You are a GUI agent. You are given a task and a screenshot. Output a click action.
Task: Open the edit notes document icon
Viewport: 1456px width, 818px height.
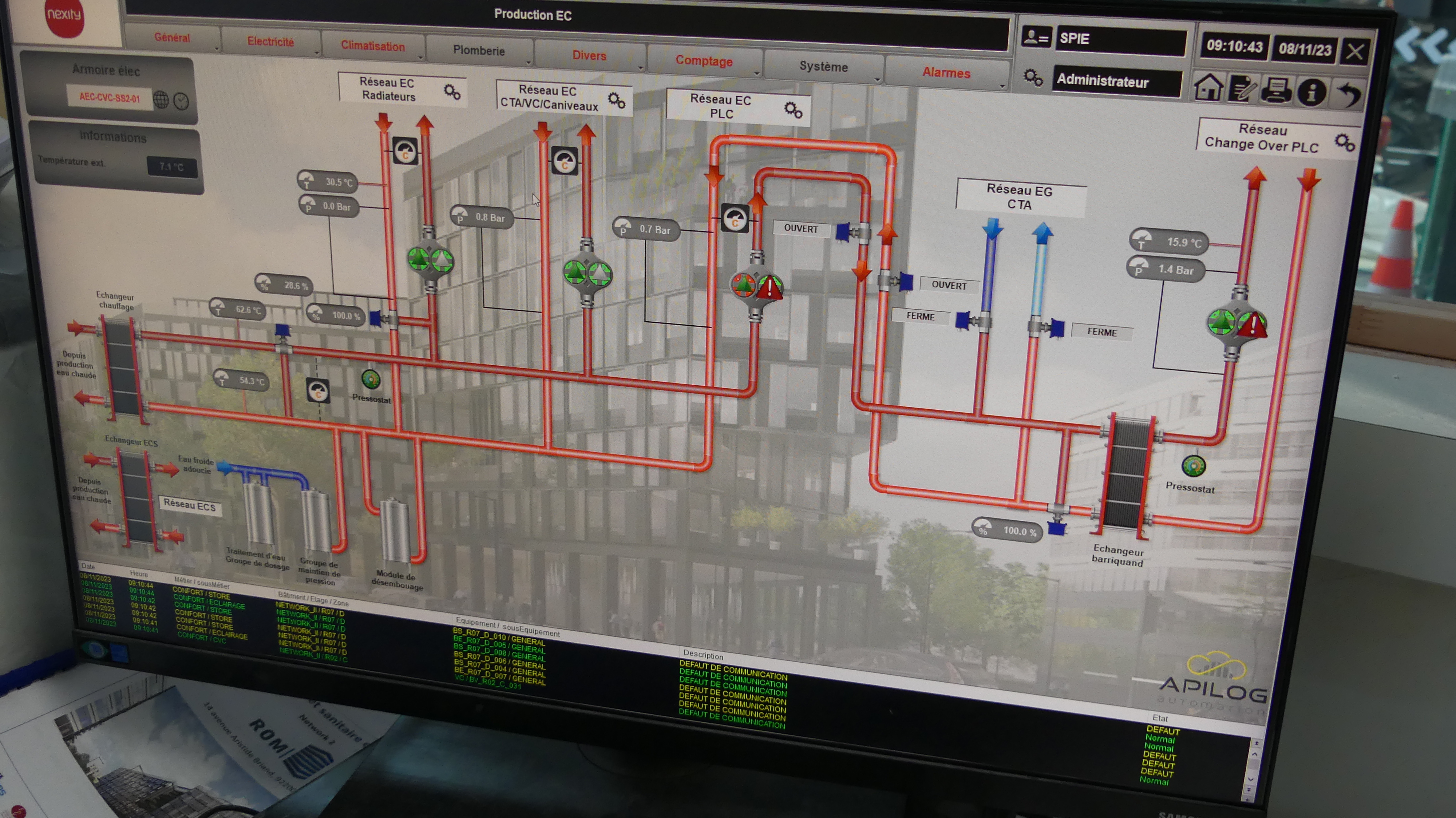pyautogui.click(x=1242, y=89)
